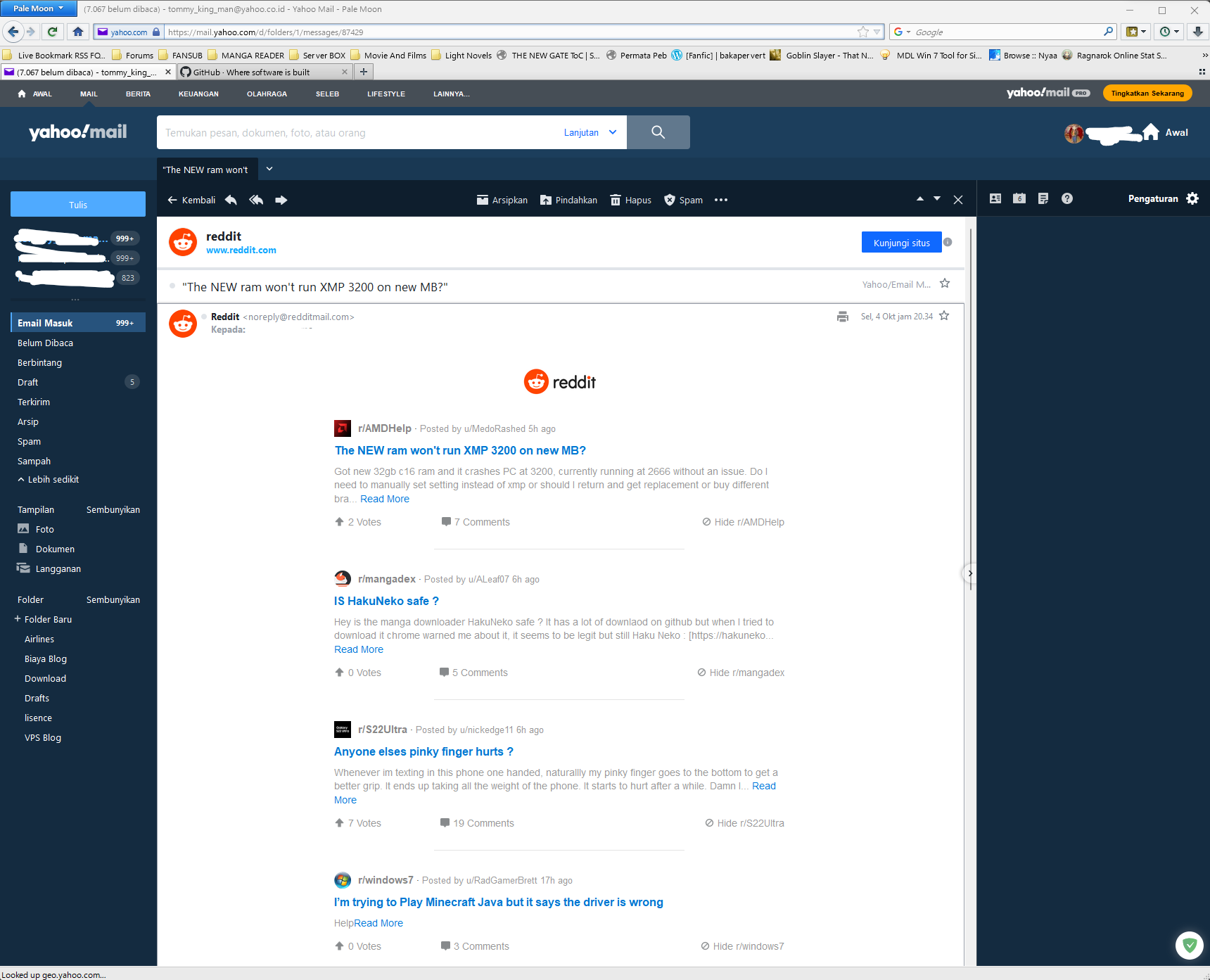
Task: Delete the message using Hapus
Action: pyautogui.click(x=630, y=200)
